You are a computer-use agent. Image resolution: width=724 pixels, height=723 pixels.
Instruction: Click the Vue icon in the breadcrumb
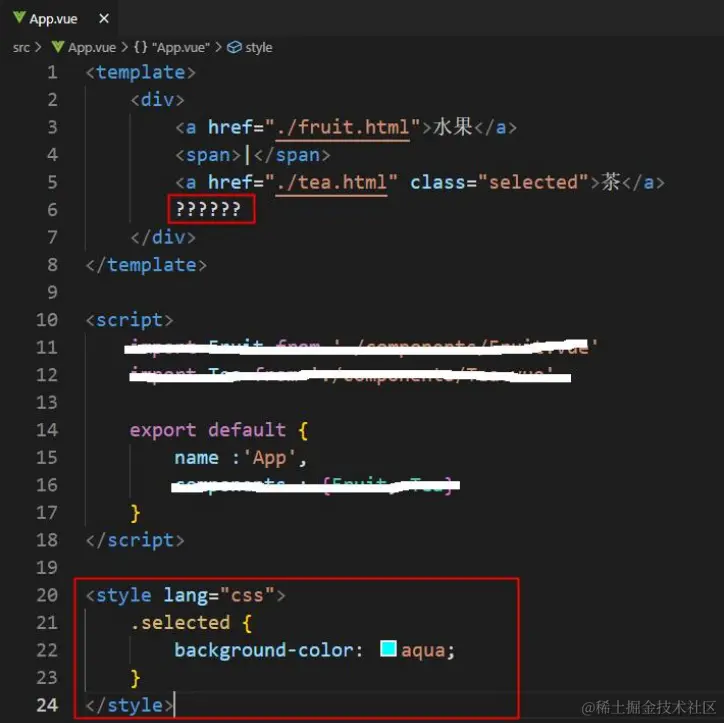(x=58, y=46)
